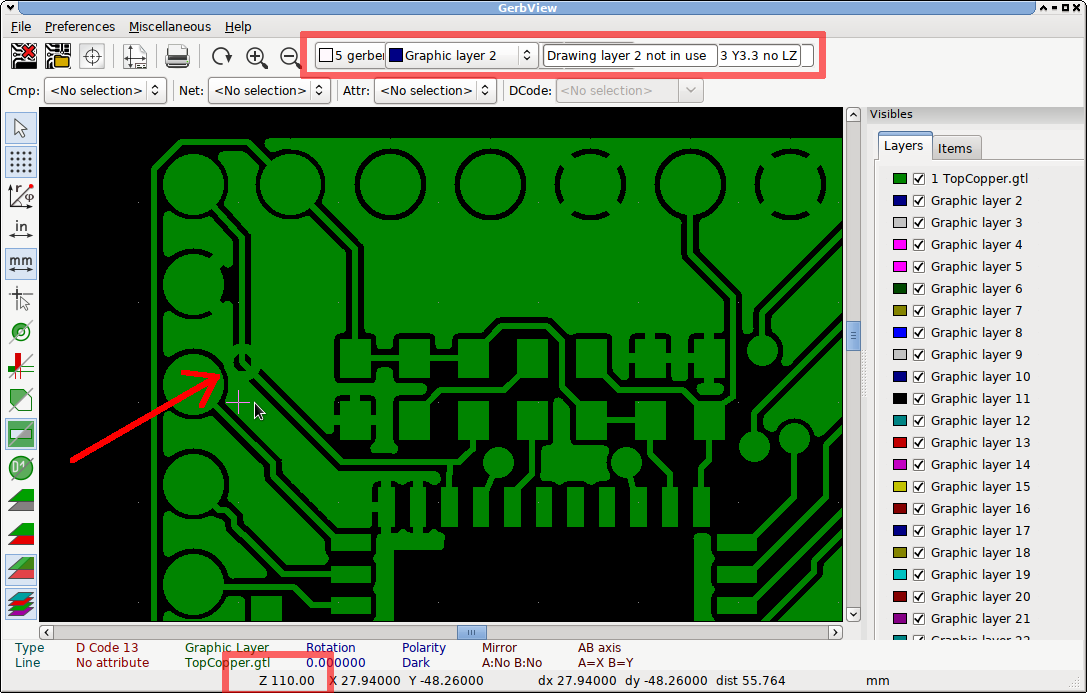Screen dimensions: 1087x693
Task: Switch to the Items tab
Action: click(x=954, y=148)
